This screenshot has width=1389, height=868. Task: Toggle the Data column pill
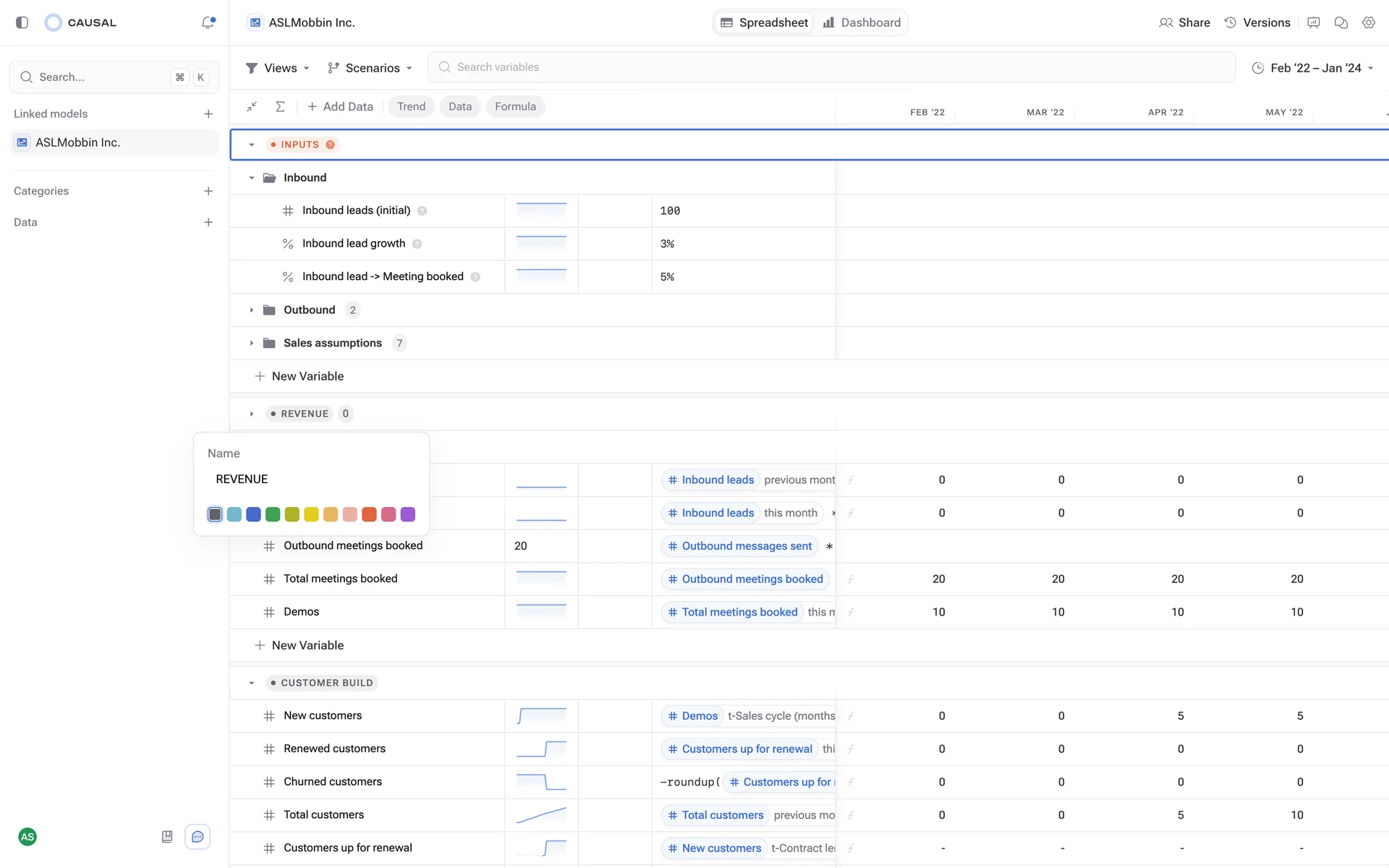click(x=459, y=106)
